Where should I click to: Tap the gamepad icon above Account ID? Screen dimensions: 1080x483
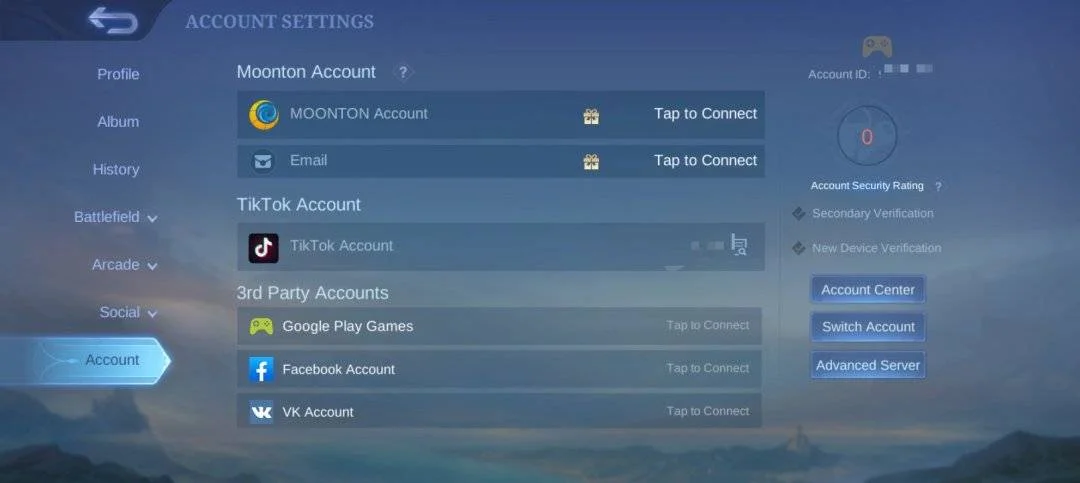point(877,47)
